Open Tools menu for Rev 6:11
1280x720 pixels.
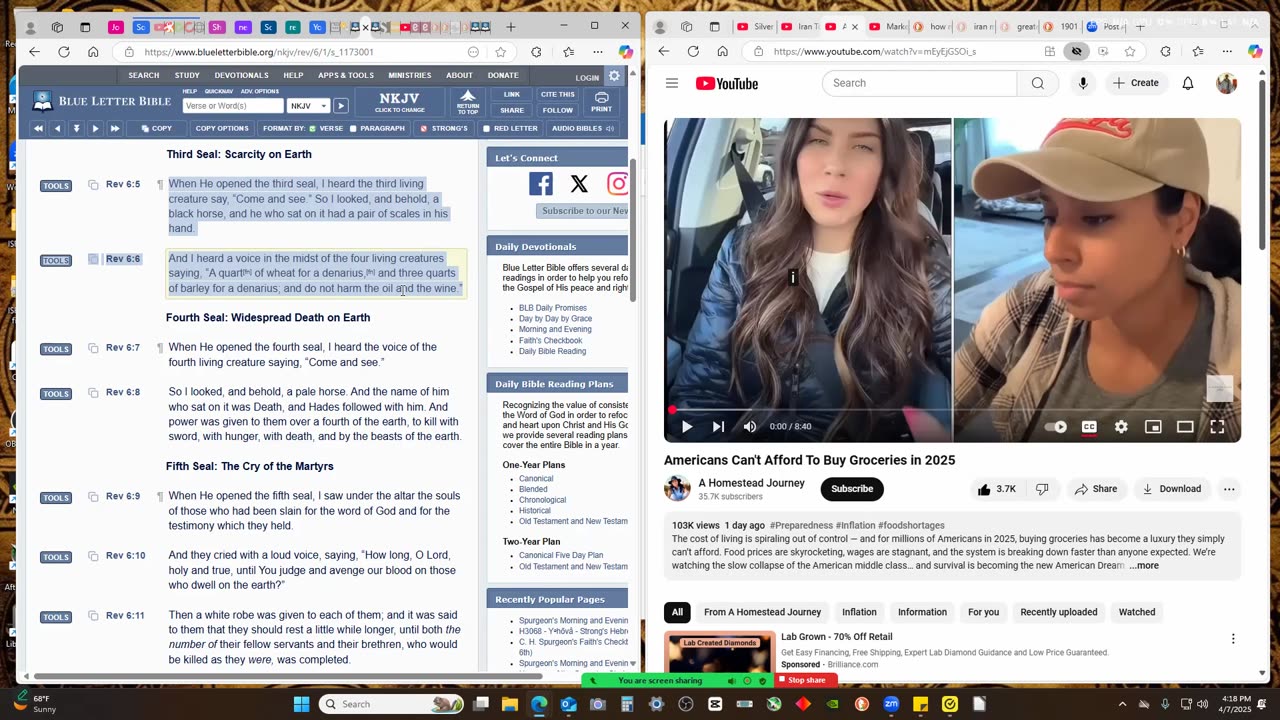[x=56, y=617]
